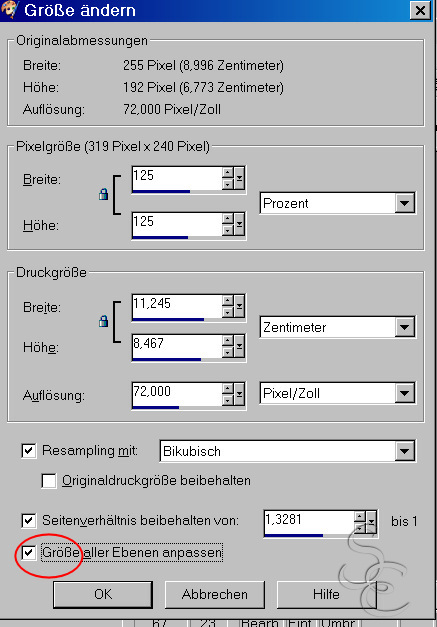This screenshot has width=437, height=627.
Task: Expand the Bikubisch resampling dropdown
Action: 404,451
